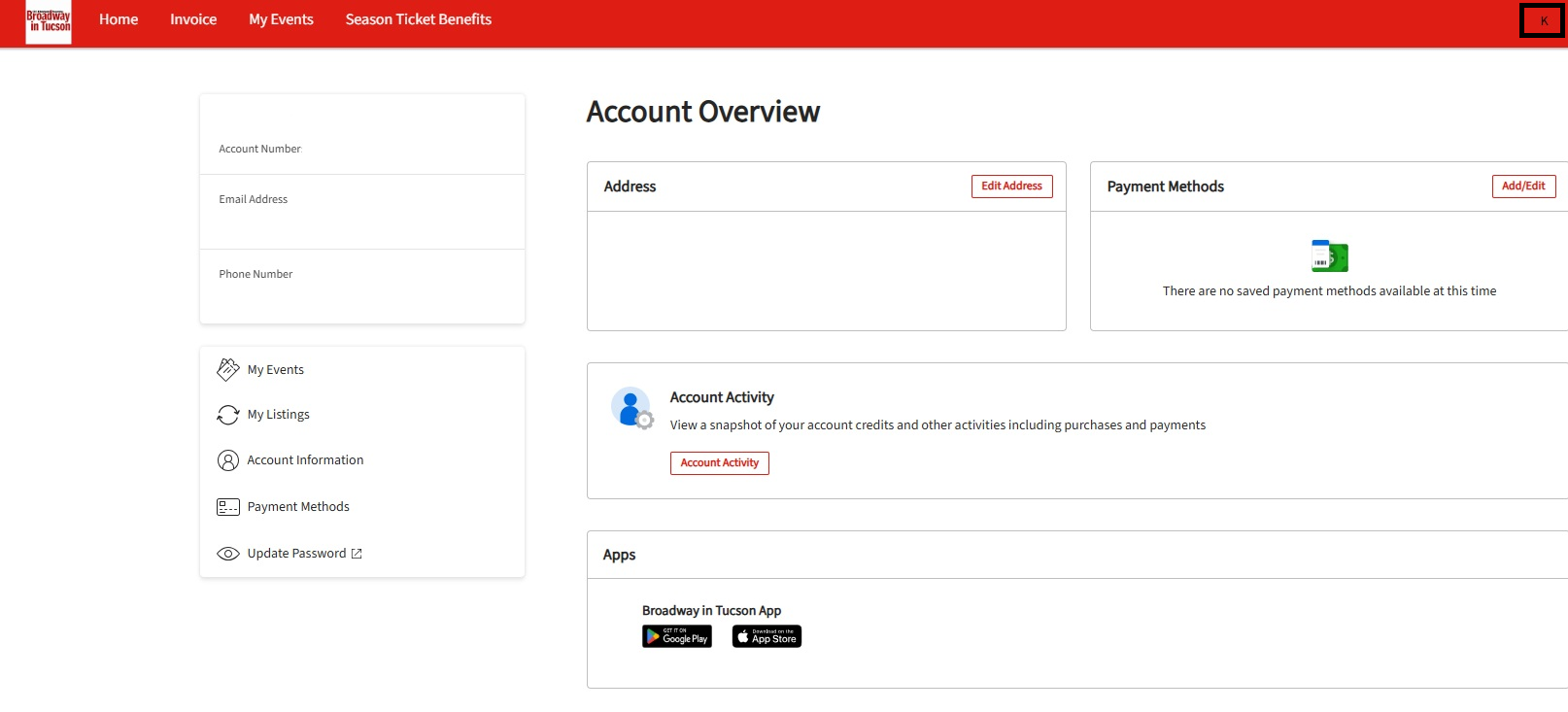This screenshot has width=1568, height=712.
Task: Click the Account Activity heading text
Action: pos(722,397)
